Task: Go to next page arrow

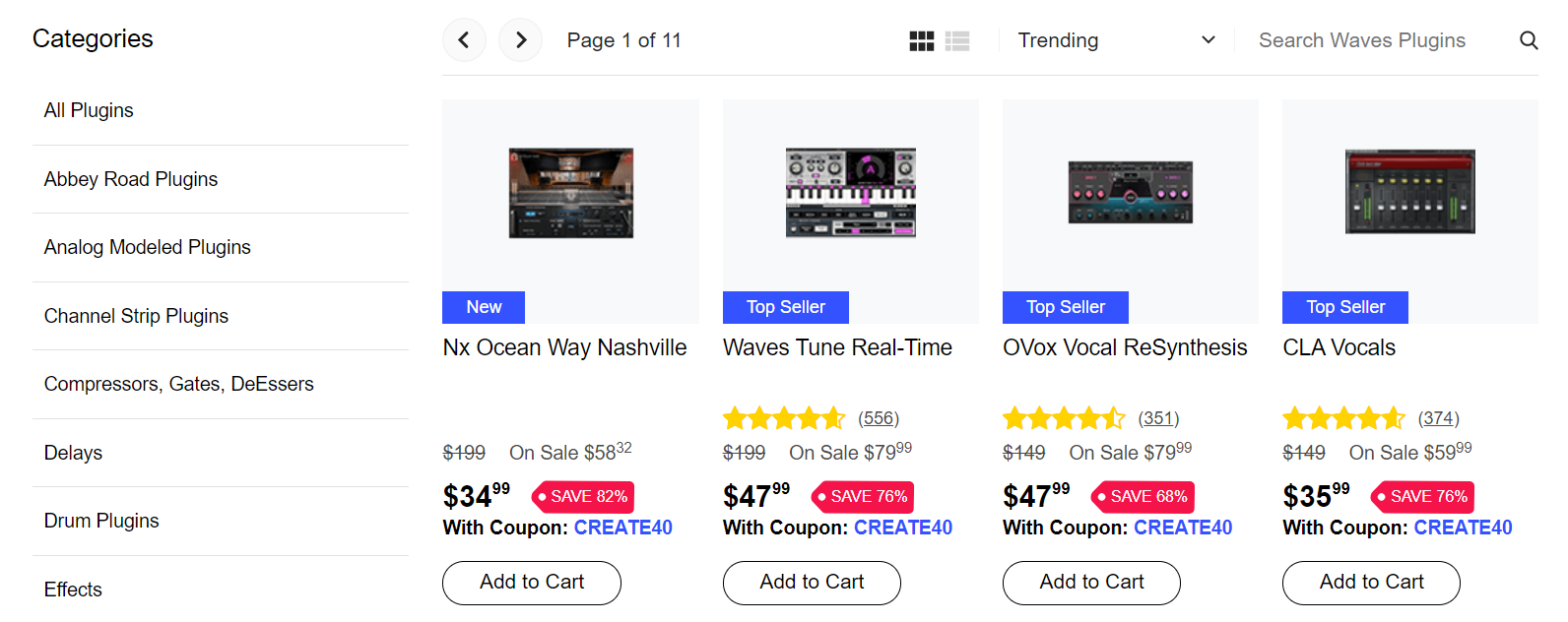Action: [520, 40]
